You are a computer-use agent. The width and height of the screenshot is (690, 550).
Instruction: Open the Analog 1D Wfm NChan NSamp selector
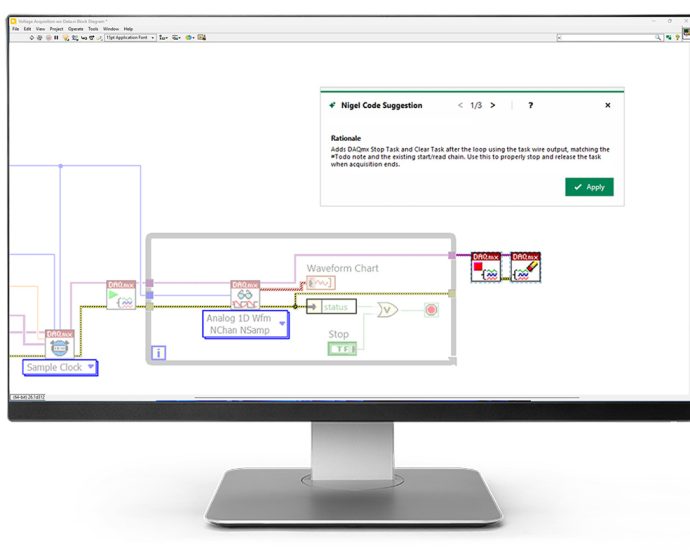(246, 324)
